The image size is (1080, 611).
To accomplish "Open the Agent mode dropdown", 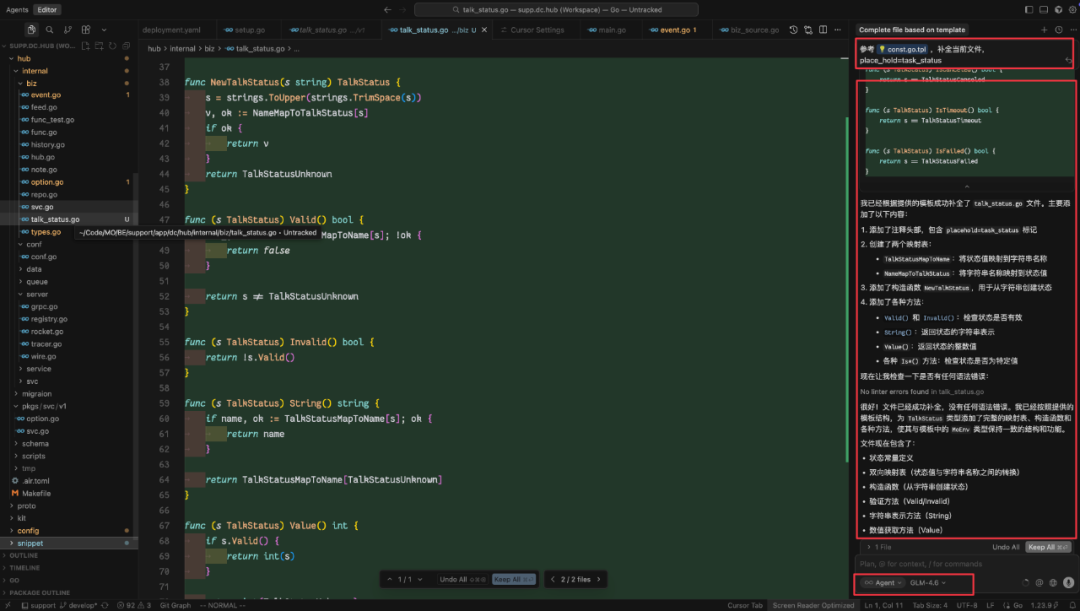I will 883,583.
